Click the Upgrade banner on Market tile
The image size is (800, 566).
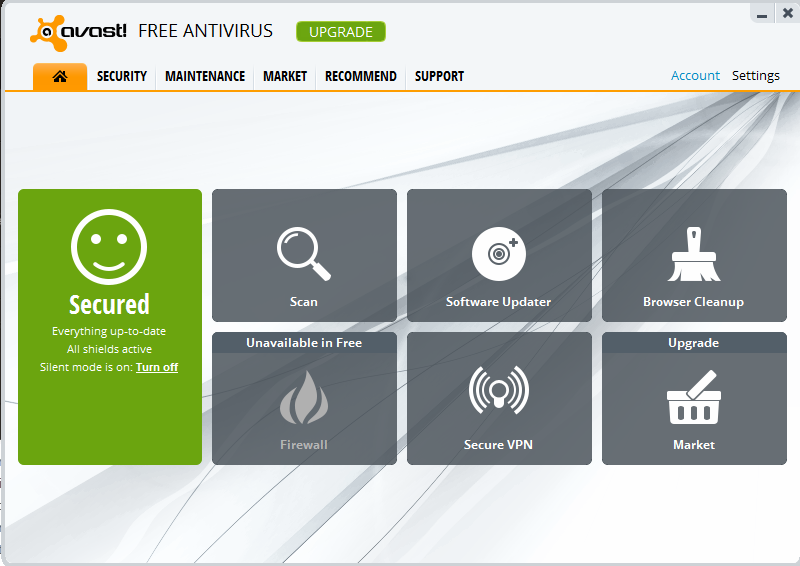point(694,342)
